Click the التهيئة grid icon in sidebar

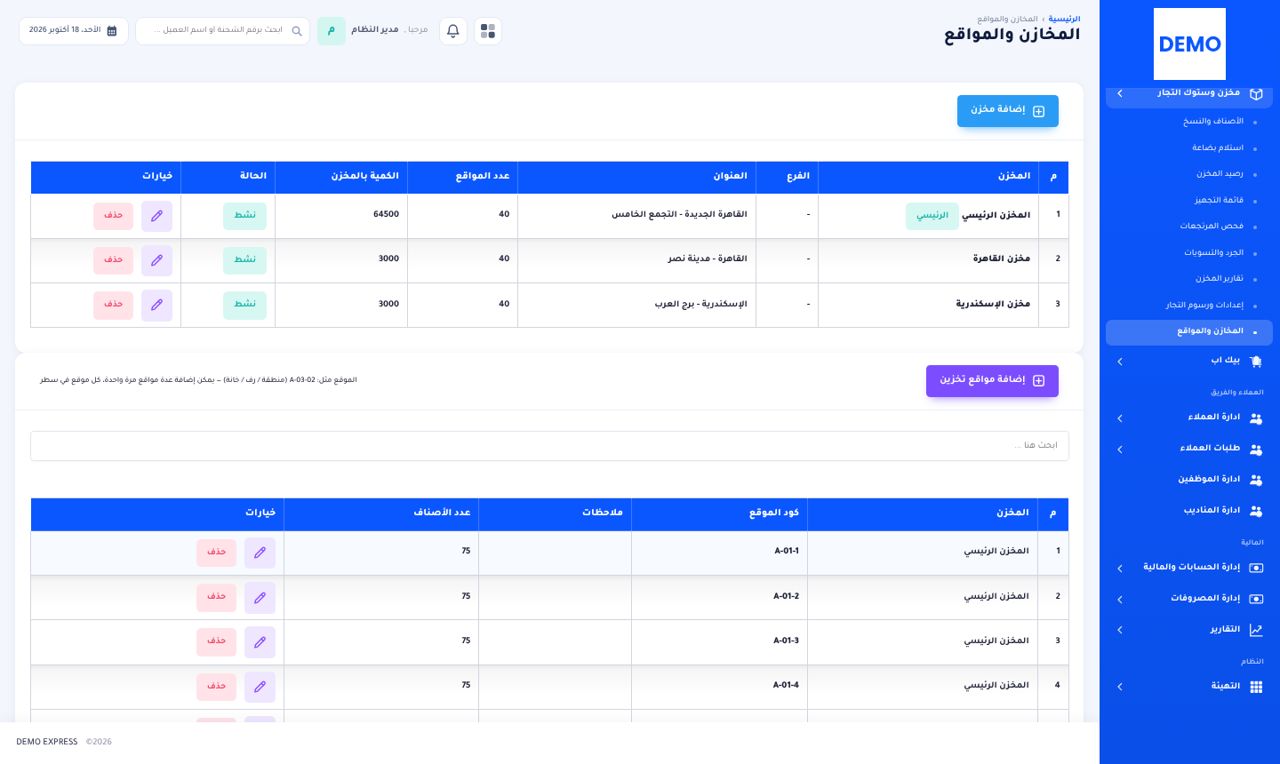(1256, 687)
